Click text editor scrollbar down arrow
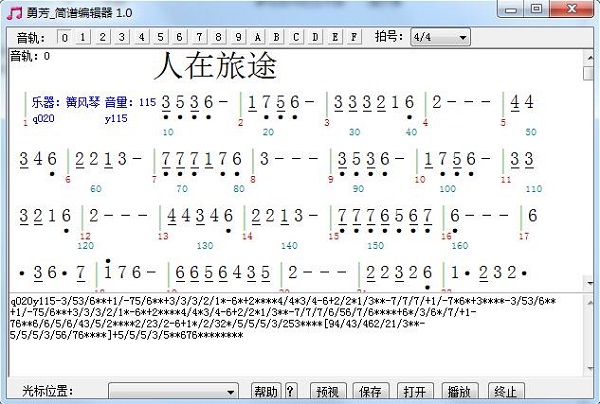This screenshot has width=600, height=404. click(589, 368)
